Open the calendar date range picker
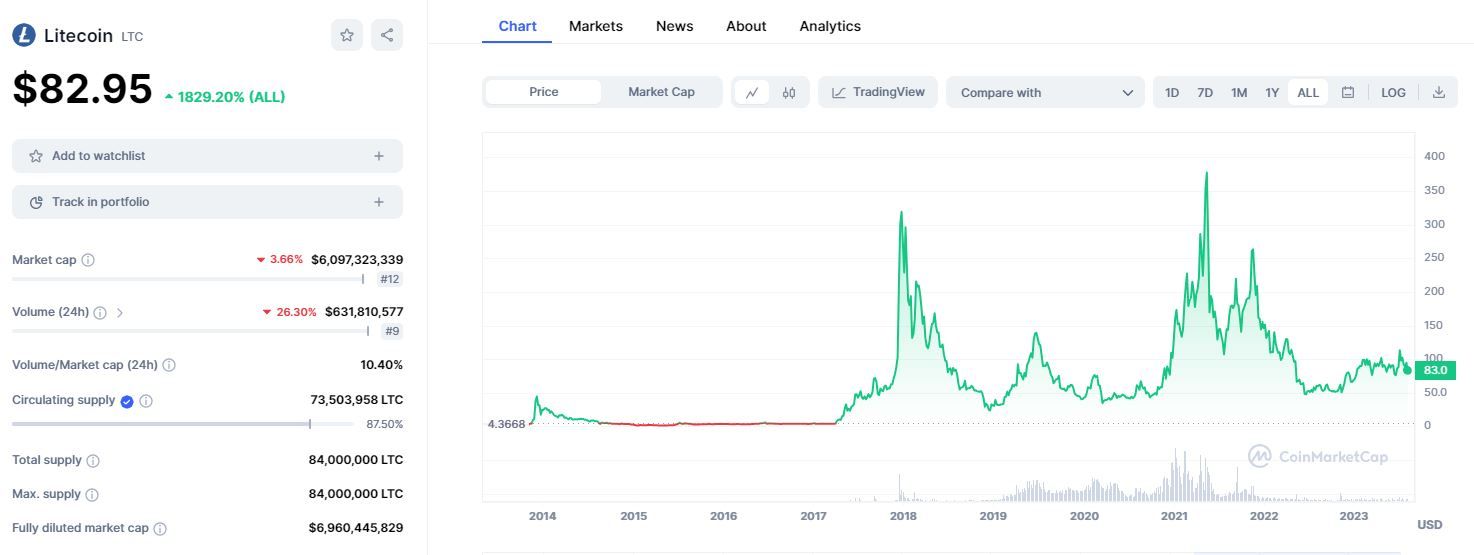The height and width of the screenshot is (555, 1474). (x=1348, y=93)
